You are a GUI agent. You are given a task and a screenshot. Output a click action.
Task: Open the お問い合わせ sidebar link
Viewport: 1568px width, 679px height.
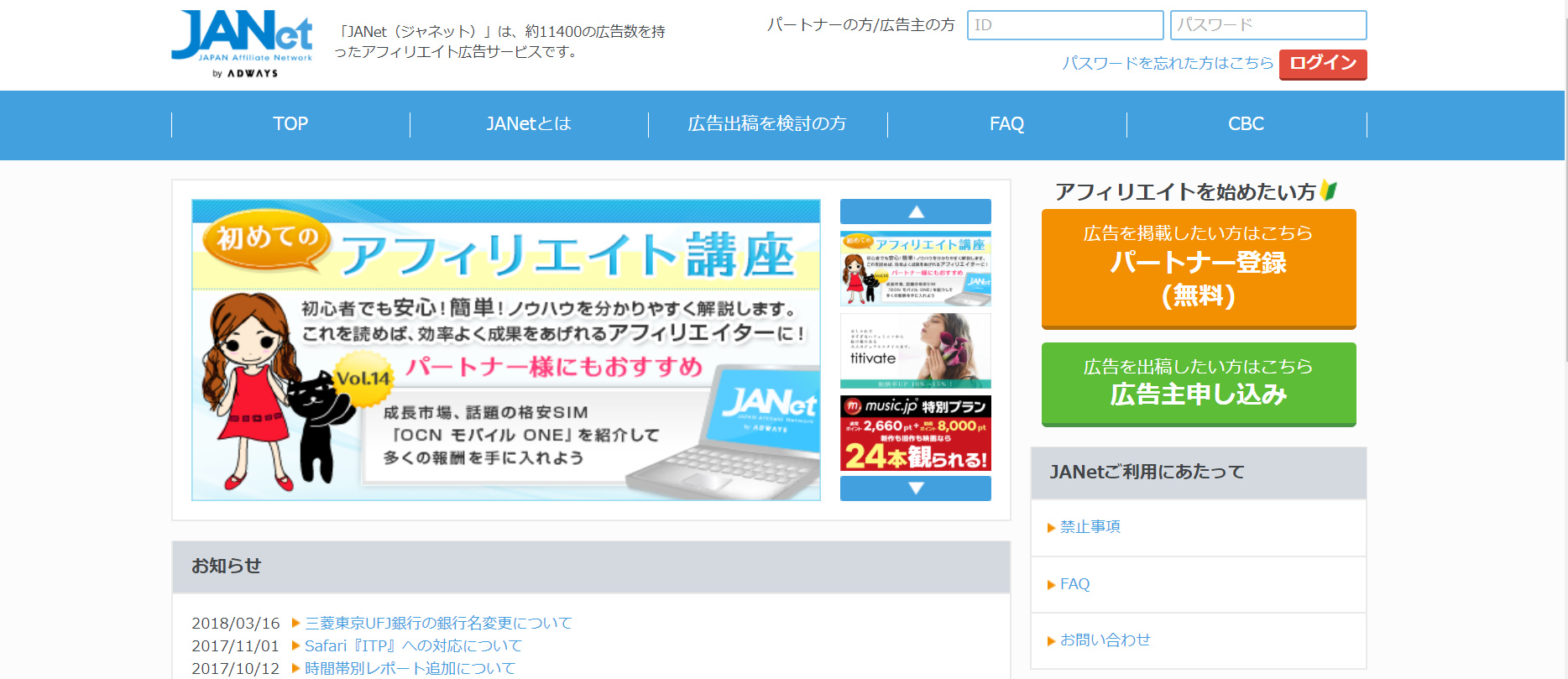(x=1105, y=640)
